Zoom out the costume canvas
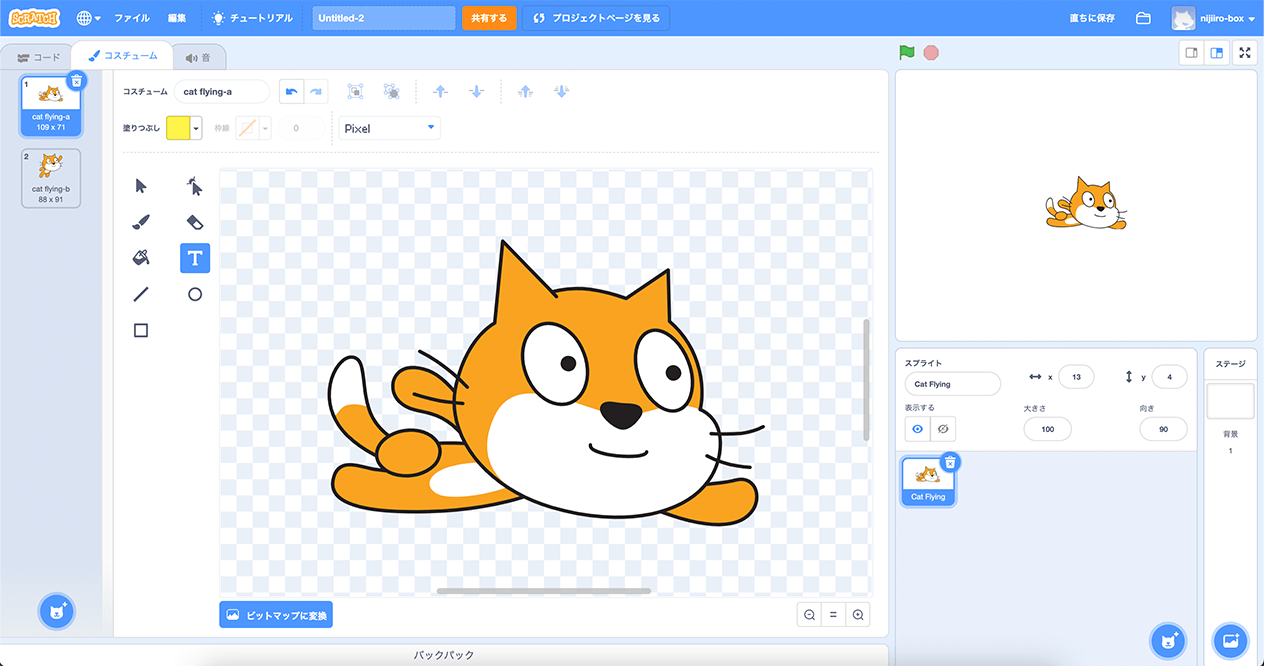The width and height of the screenshot is (1264, 666). click(x=809, y=615)
